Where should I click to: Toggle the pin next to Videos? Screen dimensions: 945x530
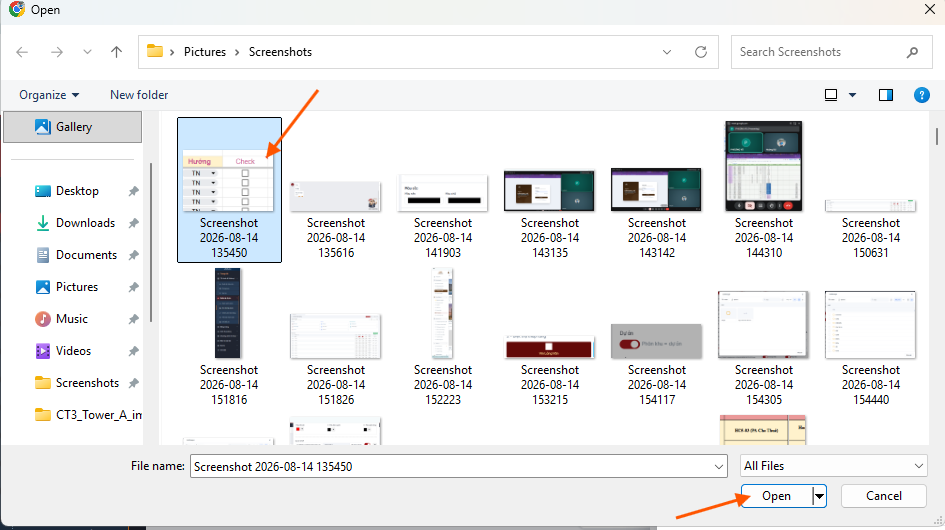click(x=133, y=351)
